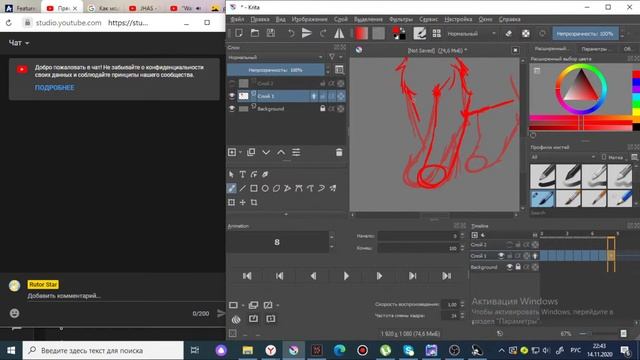Select the Calligraphy tool

coord(265,174)
